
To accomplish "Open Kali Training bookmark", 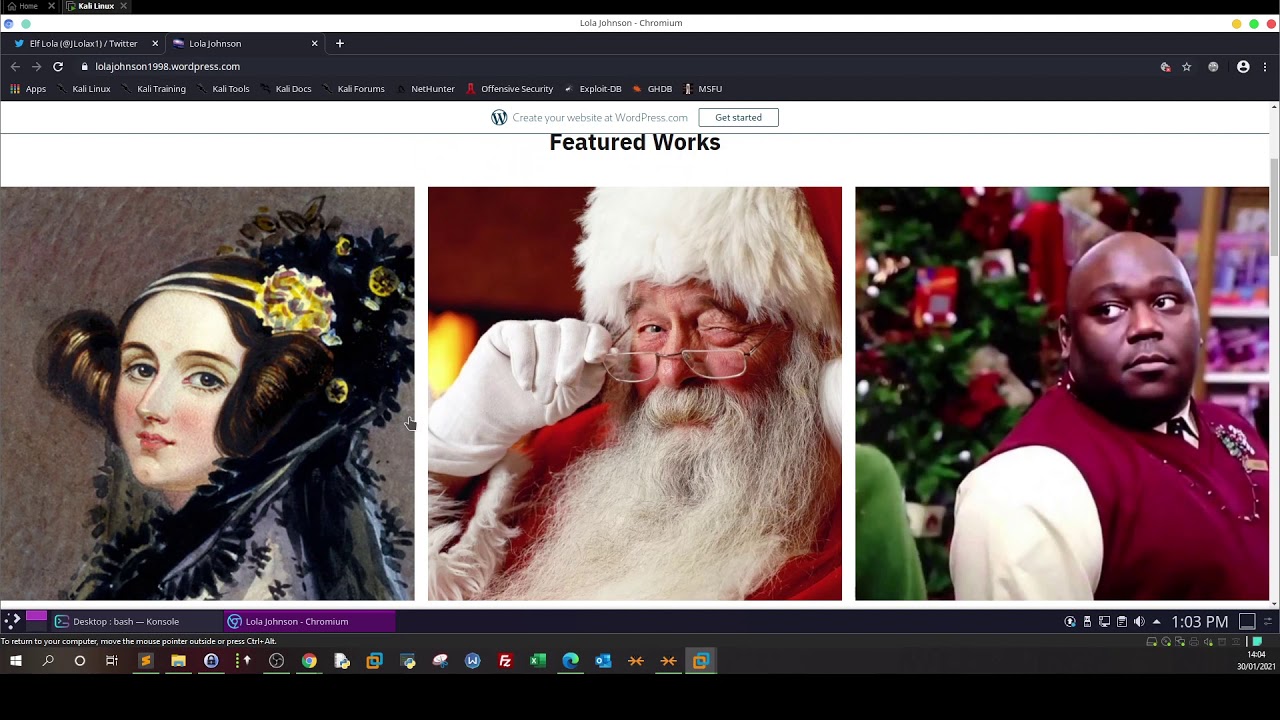I will (x=154, y=89).
